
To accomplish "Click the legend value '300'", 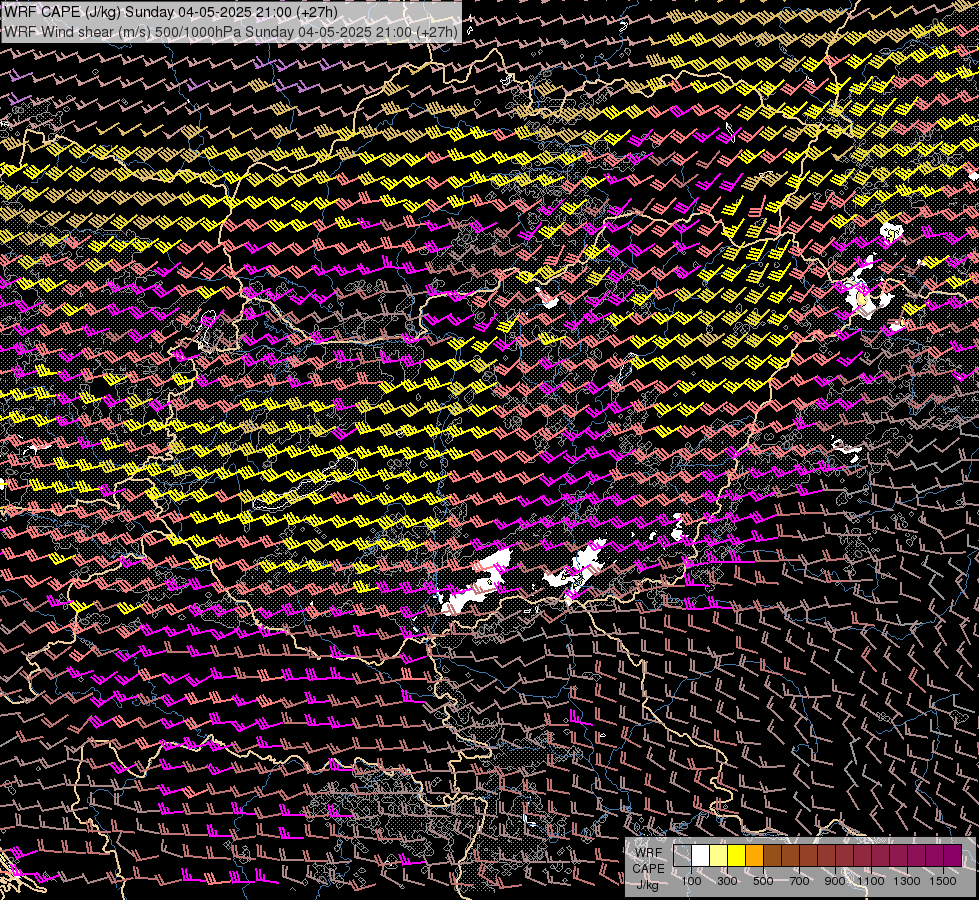I will click(727, 881).
